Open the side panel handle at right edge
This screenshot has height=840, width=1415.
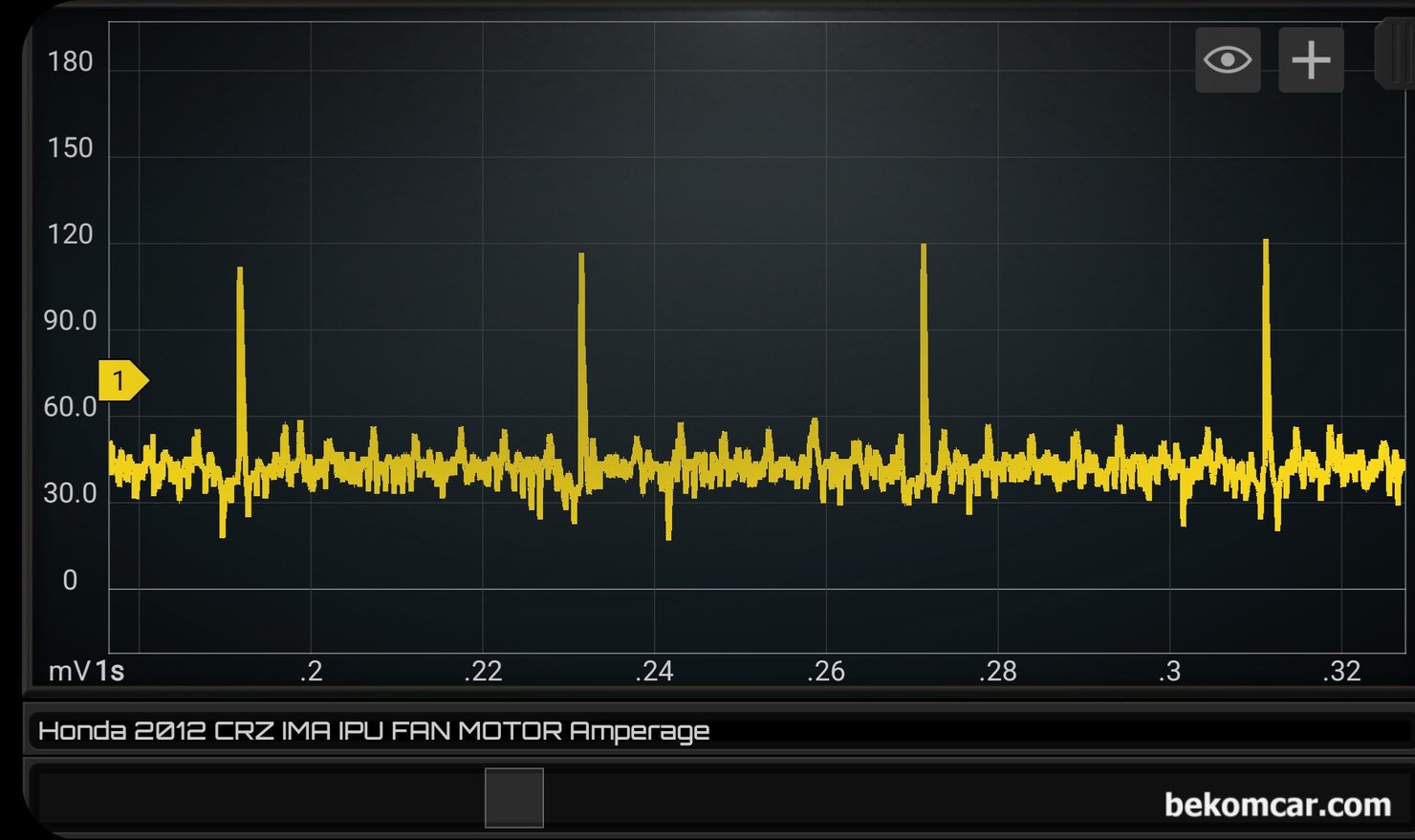coord(1395,57)
